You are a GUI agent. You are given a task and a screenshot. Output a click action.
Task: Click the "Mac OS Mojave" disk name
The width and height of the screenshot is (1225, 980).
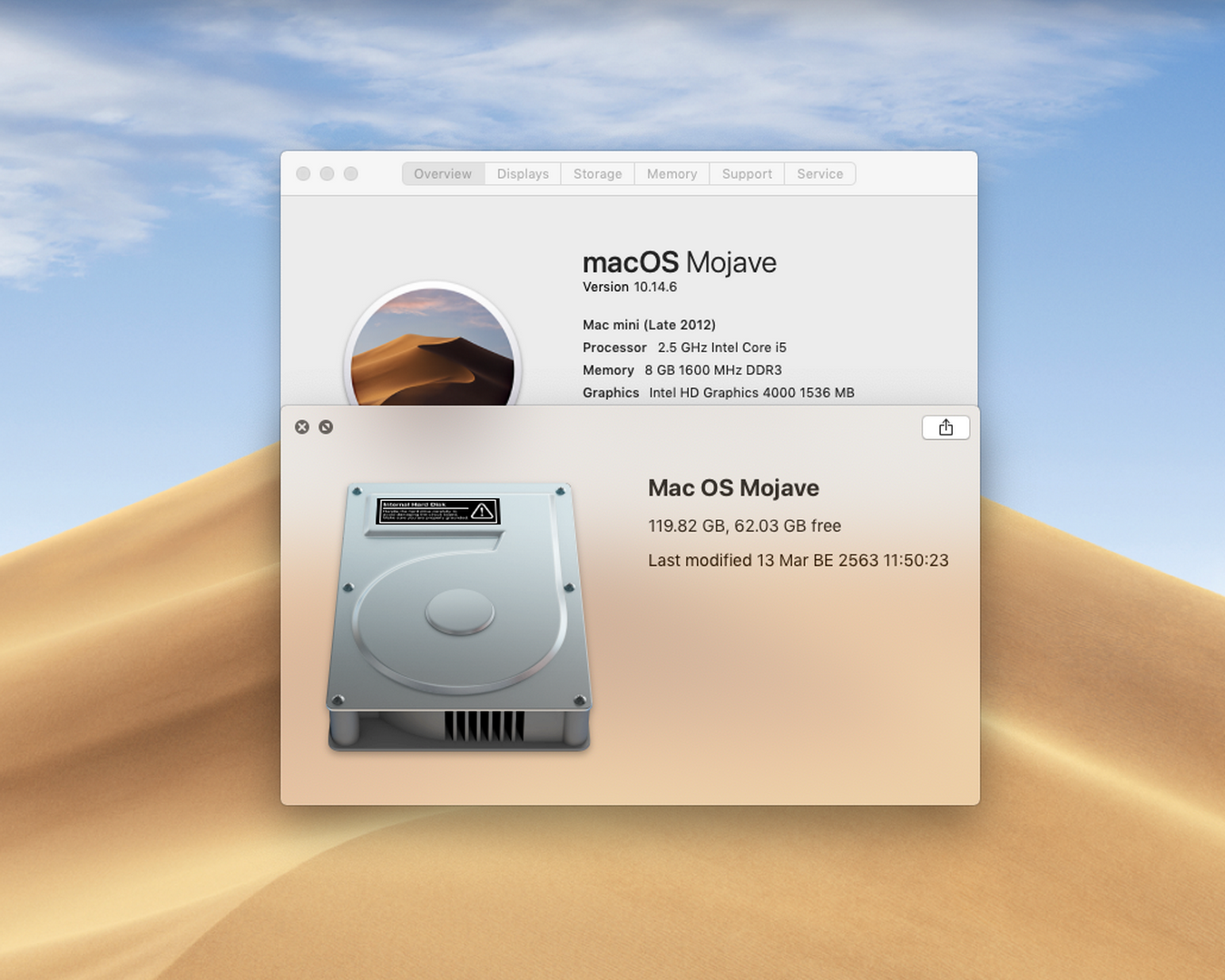[x=733, y=488]
